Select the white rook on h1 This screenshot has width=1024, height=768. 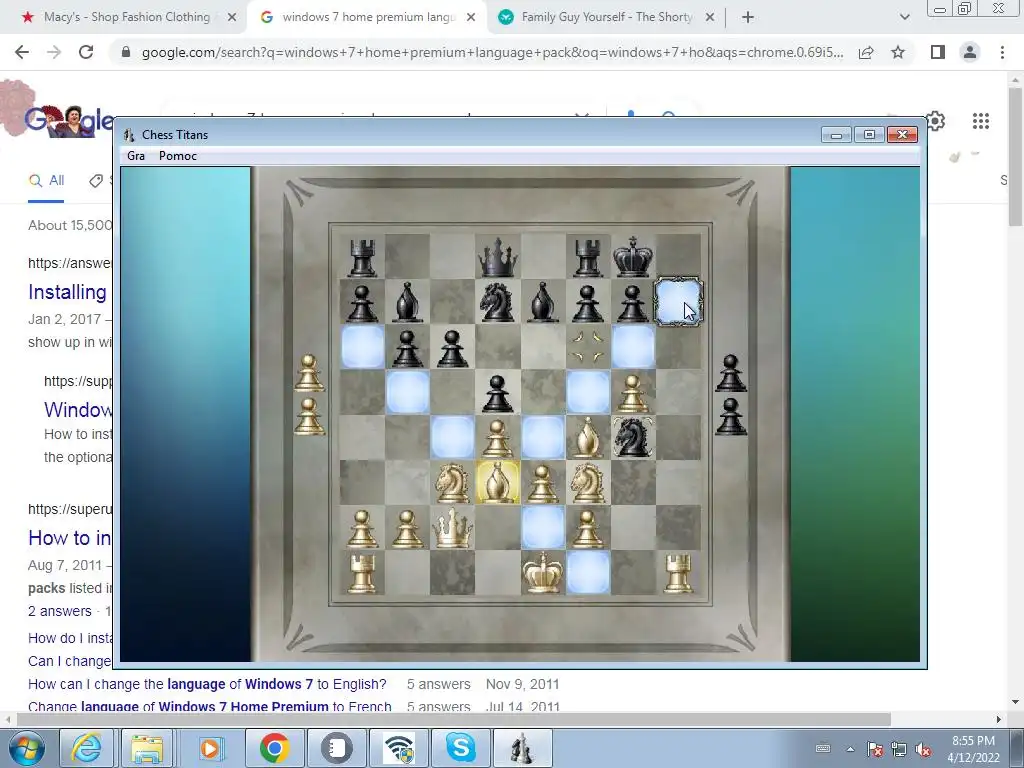(x=678, y=572)
